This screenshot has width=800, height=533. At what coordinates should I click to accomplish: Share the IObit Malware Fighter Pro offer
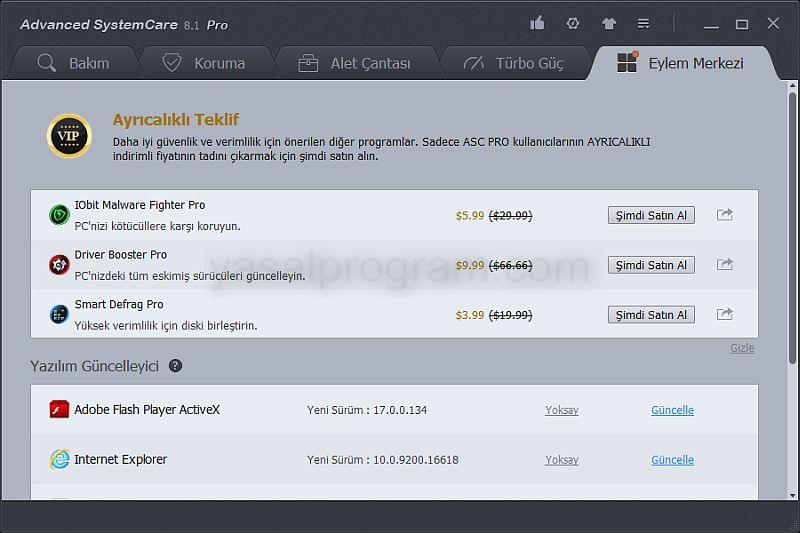click(x=725, y=214)
